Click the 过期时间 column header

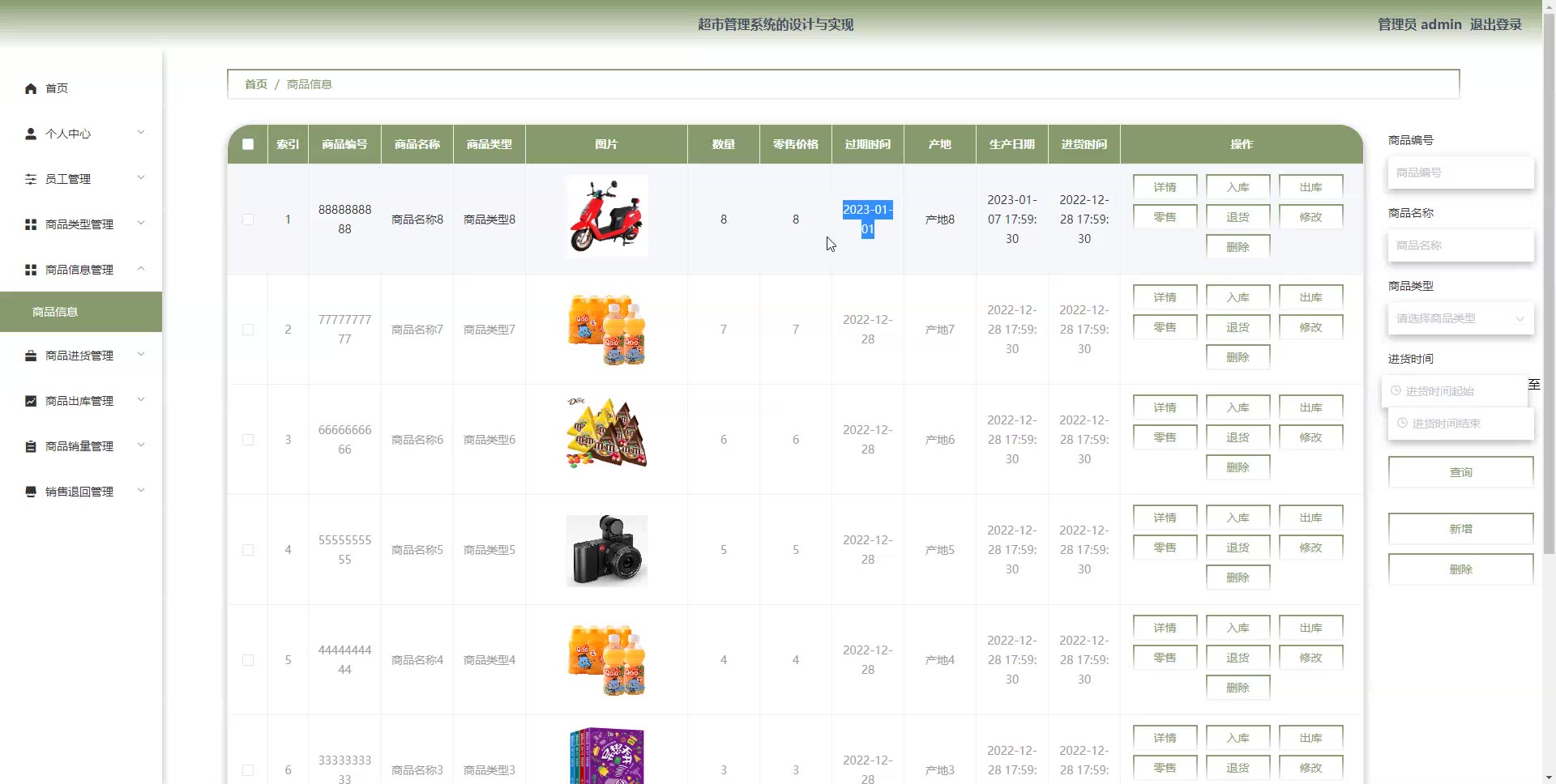coord(868,144)
